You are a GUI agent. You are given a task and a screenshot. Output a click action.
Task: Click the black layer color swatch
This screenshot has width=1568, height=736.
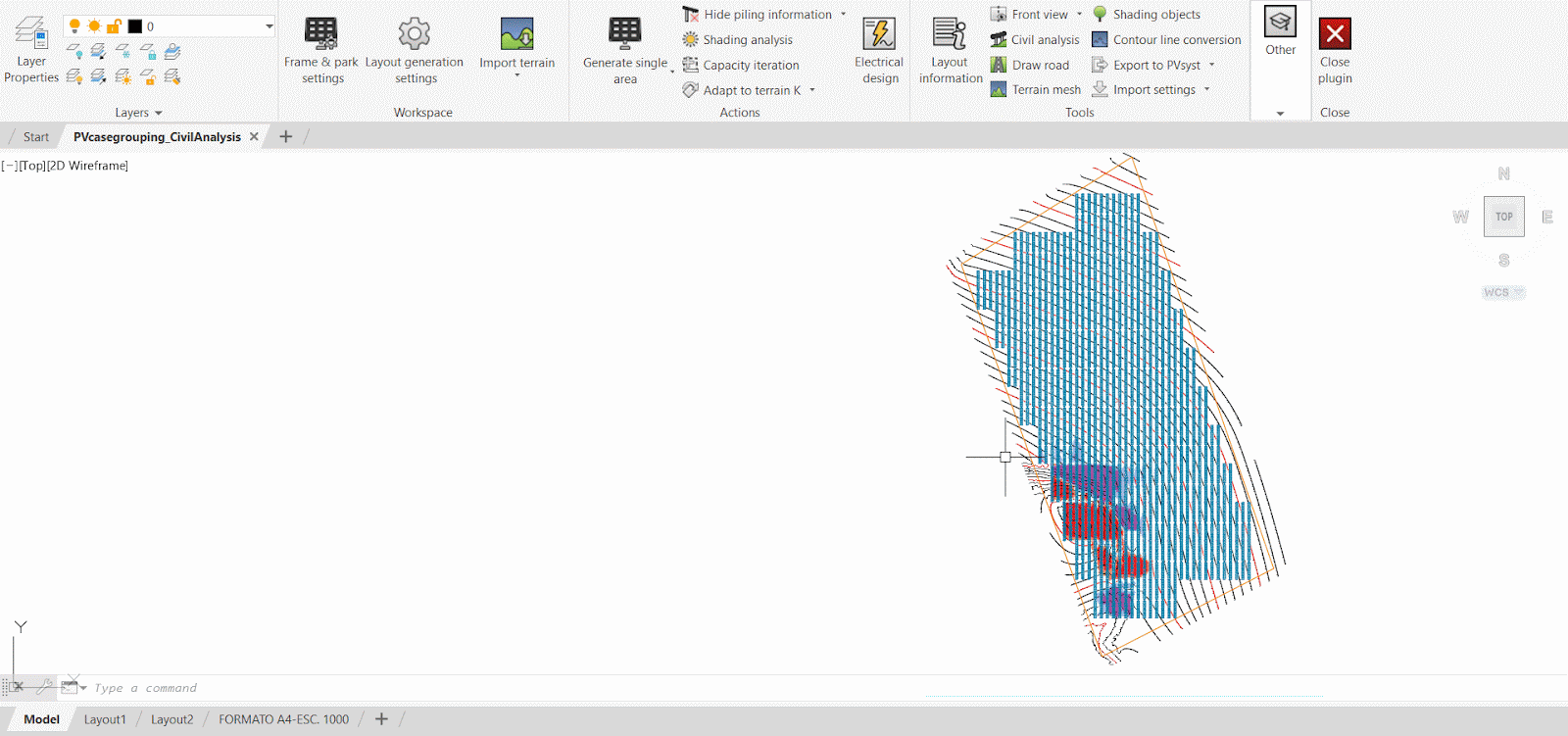pyautogui.click(x=135, y=26)
